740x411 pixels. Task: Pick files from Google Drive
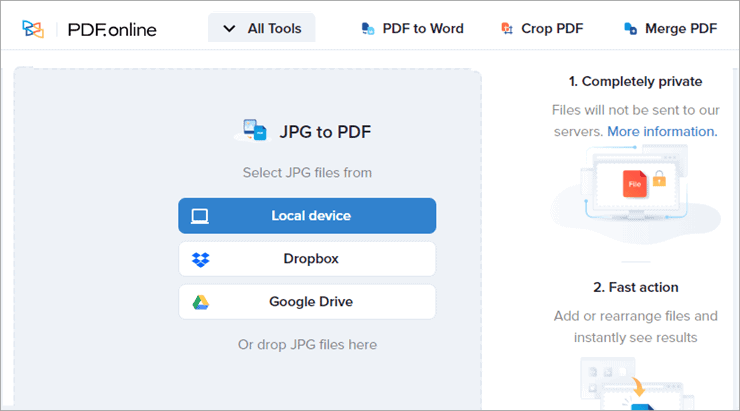pos(310,302)
